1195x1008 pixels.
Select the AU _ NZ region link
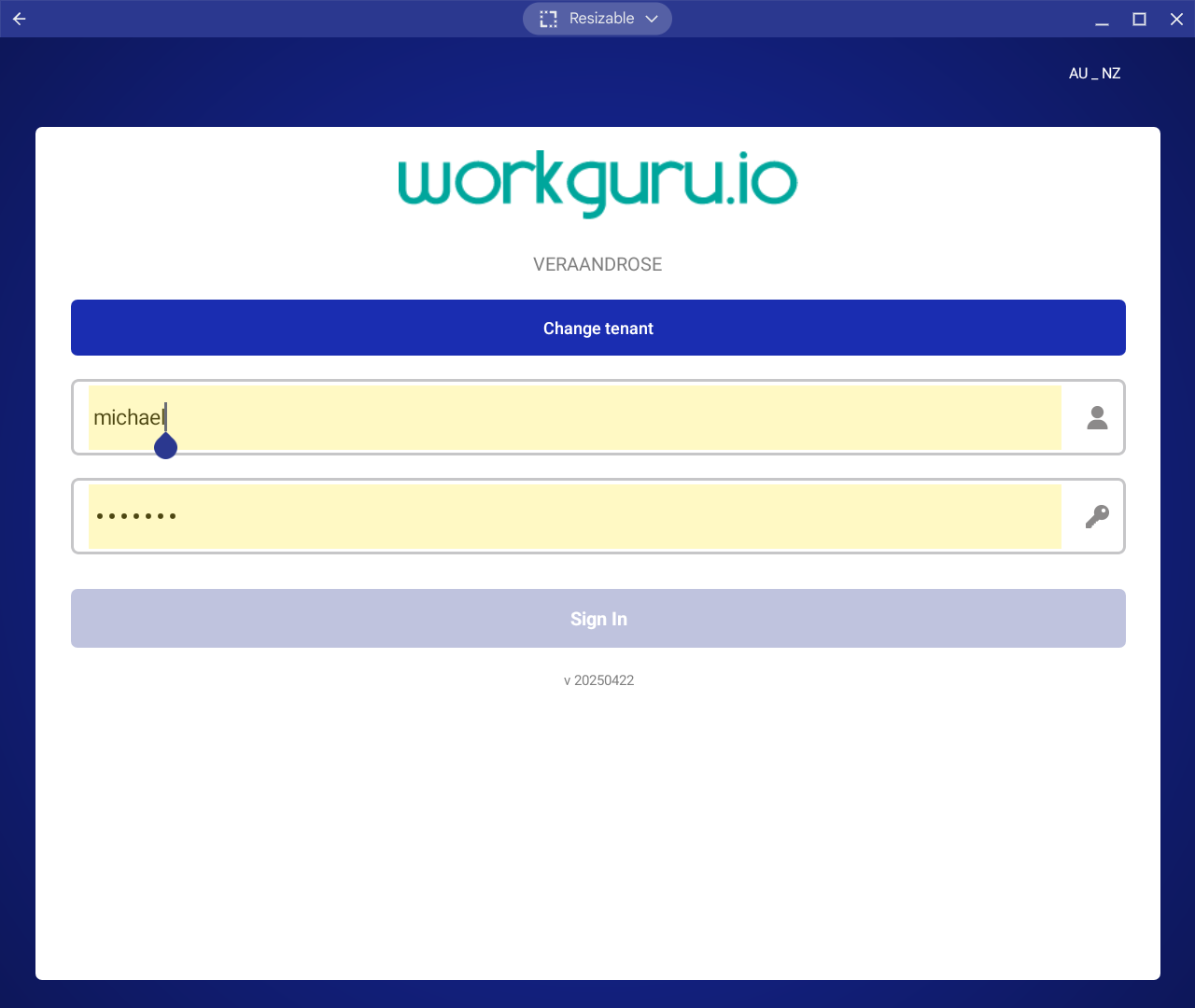pyautogui.click(x=1094, y=74)
